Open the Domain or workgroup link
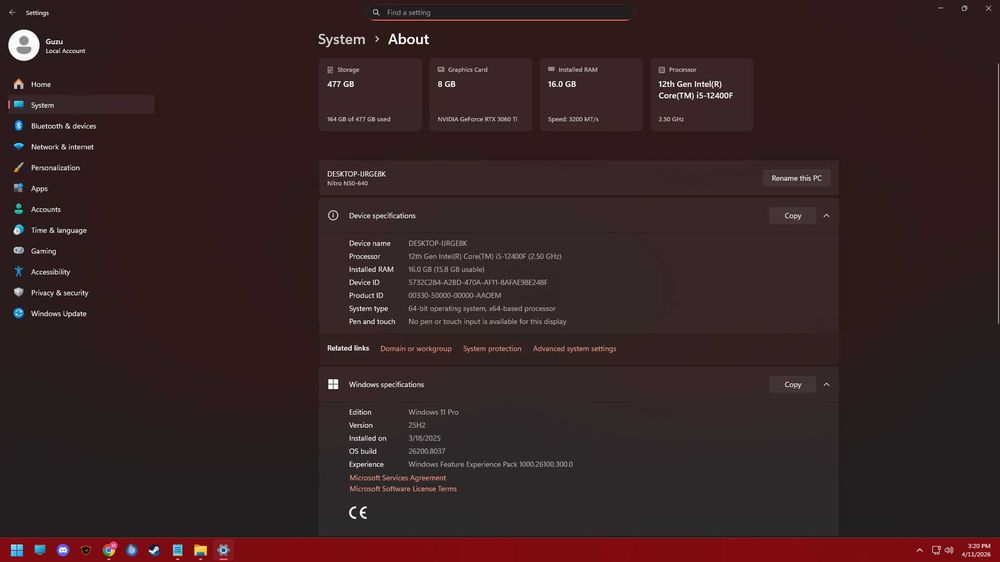The width and height of the screenshot is (1000, 562). click(x=416, y=349)
